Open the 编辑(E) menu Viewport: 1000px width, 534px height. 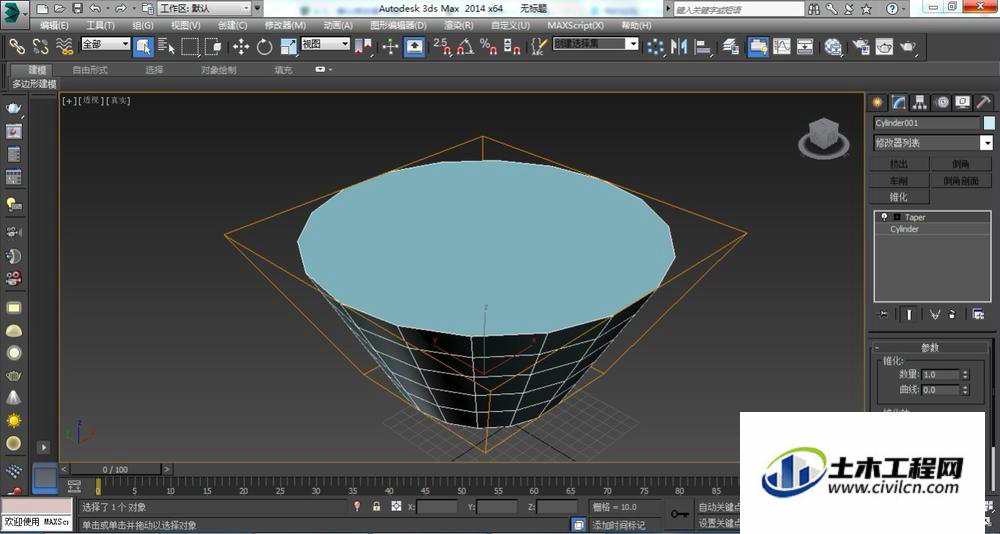[54, 25]
